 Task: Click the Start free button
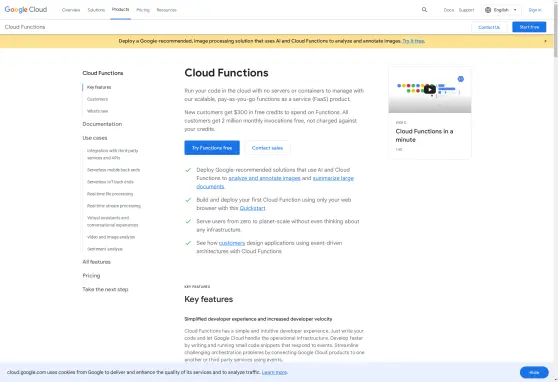coord(529,27)
